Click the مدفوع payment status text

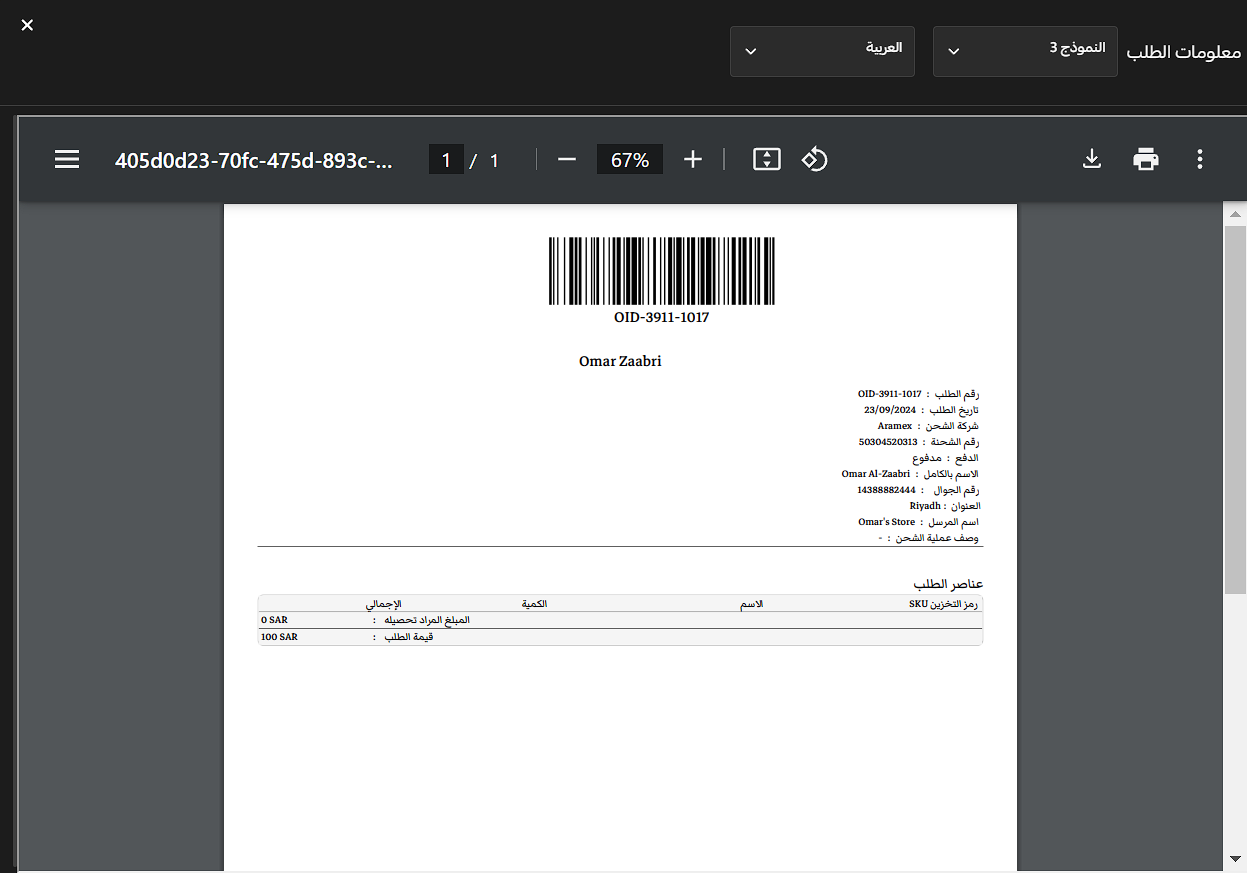click(926, 458)
